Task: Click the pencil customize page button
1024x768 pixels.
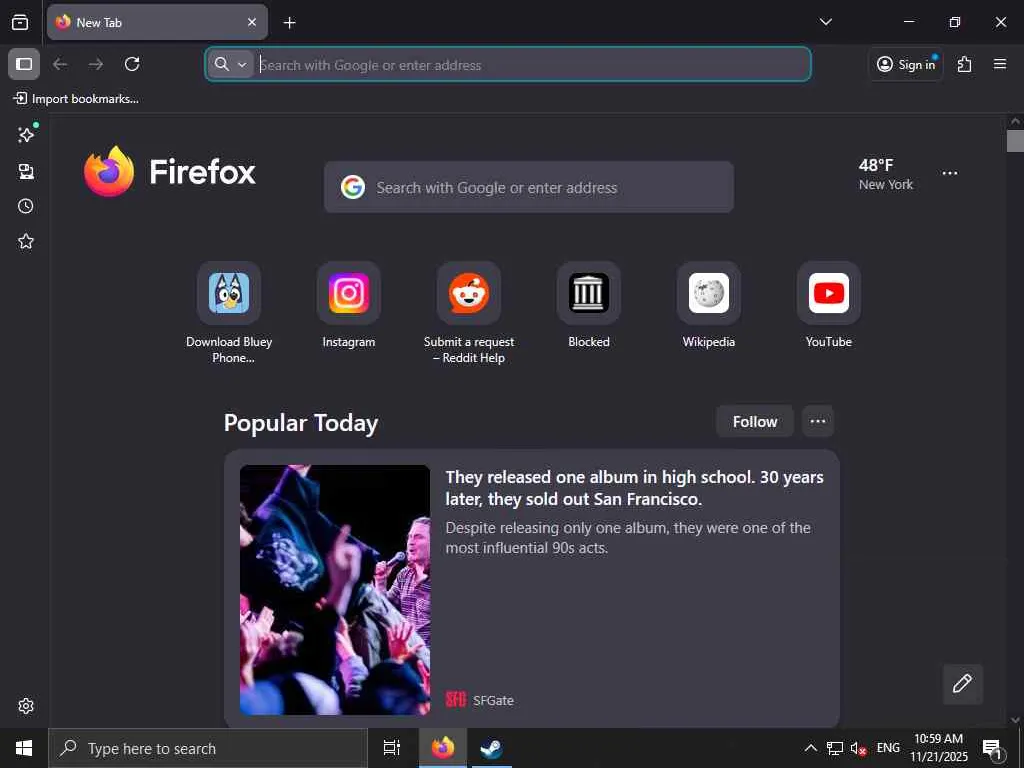Action: click(962, 684)
